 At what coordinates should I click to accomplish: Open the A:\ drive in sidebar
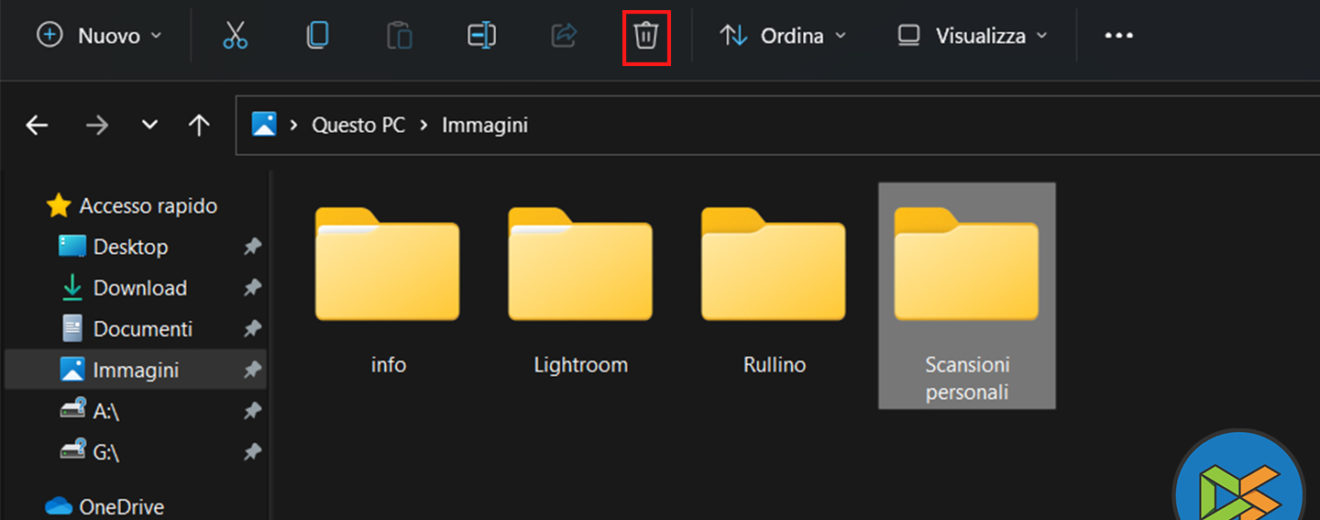pyautogui.click(x=91, y=411)
